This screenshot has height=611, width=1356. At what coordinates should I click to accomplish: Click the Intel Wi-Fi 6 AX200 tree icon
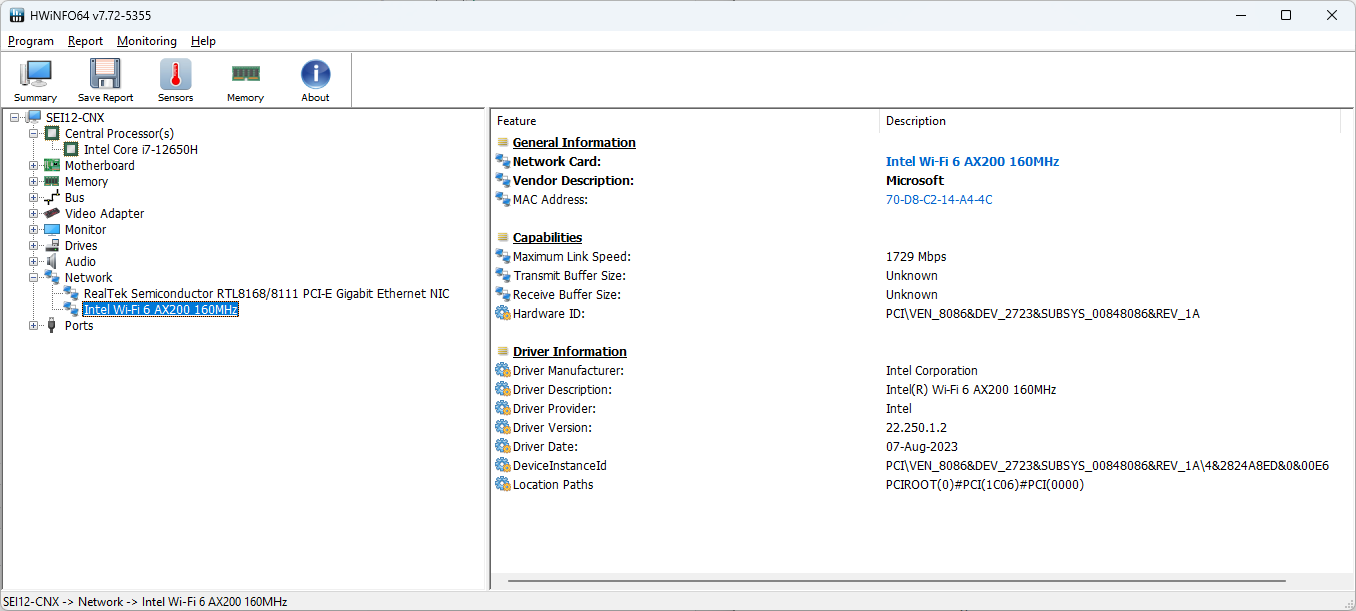pos(71,310)
